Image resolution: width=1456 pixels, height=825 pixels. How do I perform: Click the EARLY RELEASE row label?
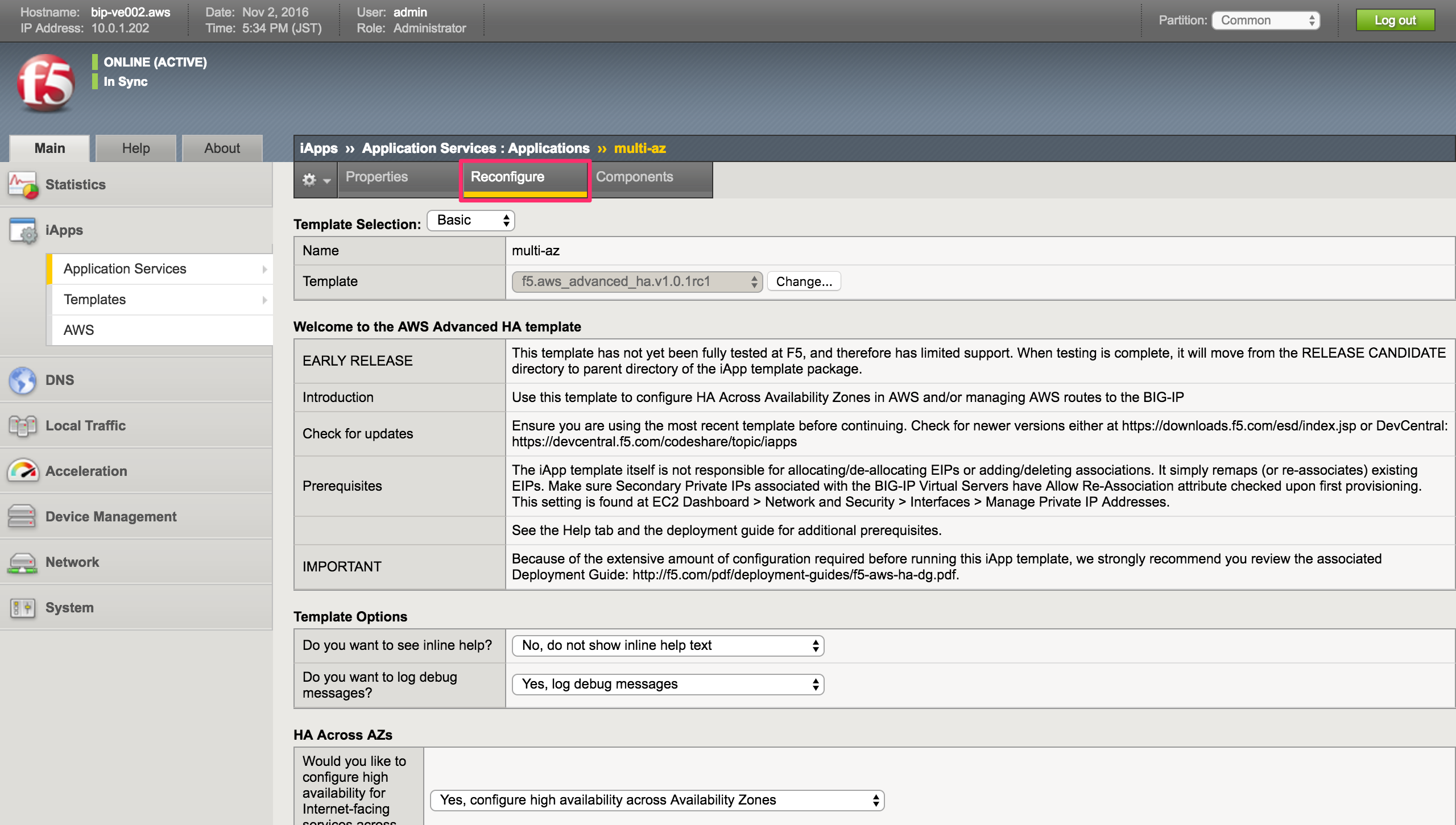click(x=357, y=361)
